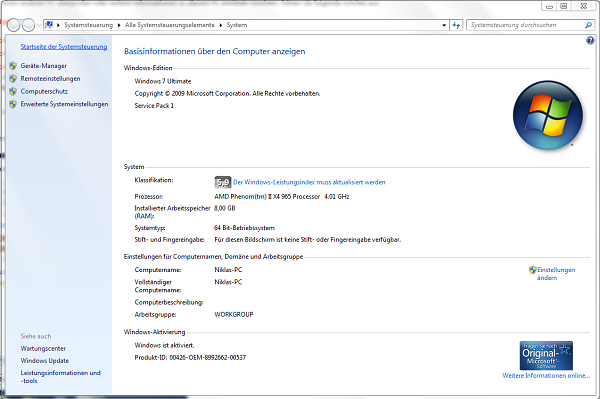
Task: Select the Windows 7 Ultimate text
Action: tap(163, 81)
